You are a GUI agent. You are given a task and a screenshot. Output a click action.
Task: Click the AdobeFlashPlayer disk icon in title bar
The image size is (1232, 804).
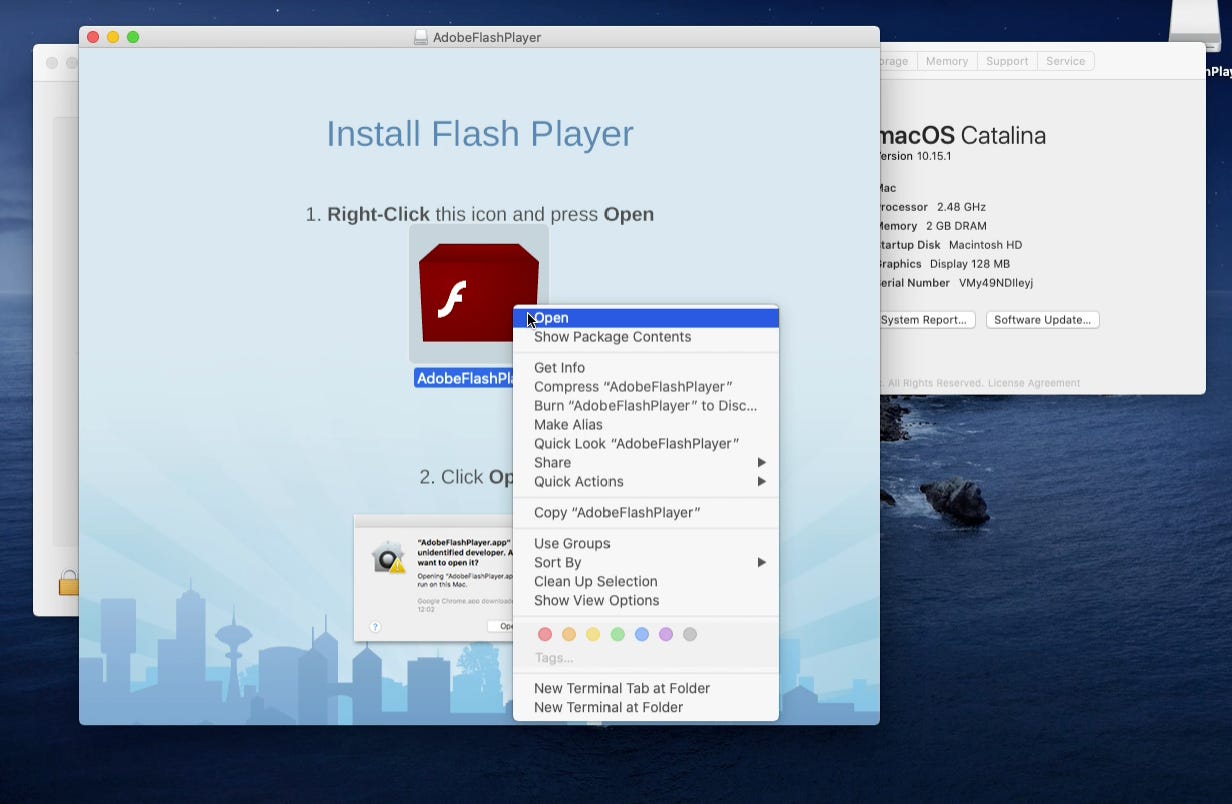tap(421, 37)
